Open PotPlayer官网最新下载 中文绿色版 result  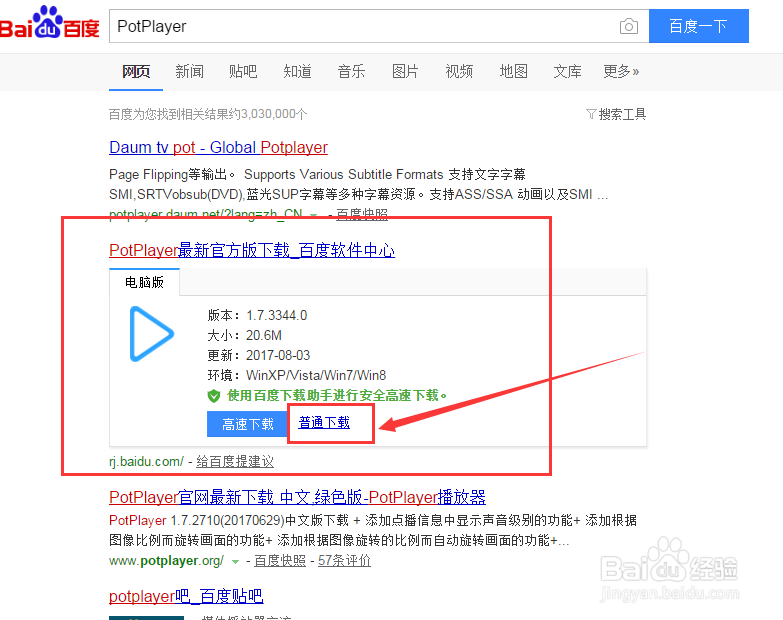(x=297, y=497)
